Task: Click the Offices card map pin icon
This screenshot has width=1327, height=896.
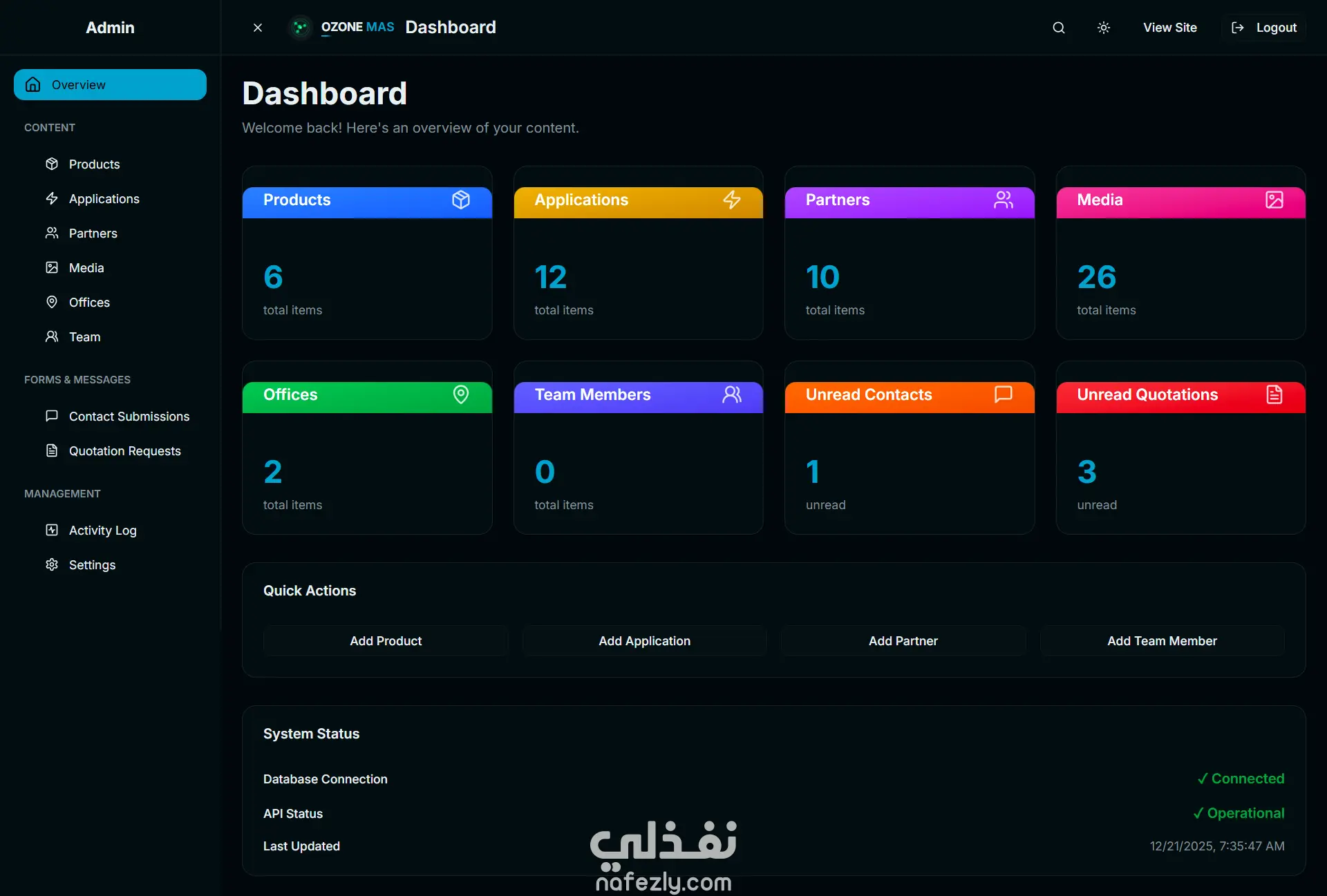Action: point(461,394)
